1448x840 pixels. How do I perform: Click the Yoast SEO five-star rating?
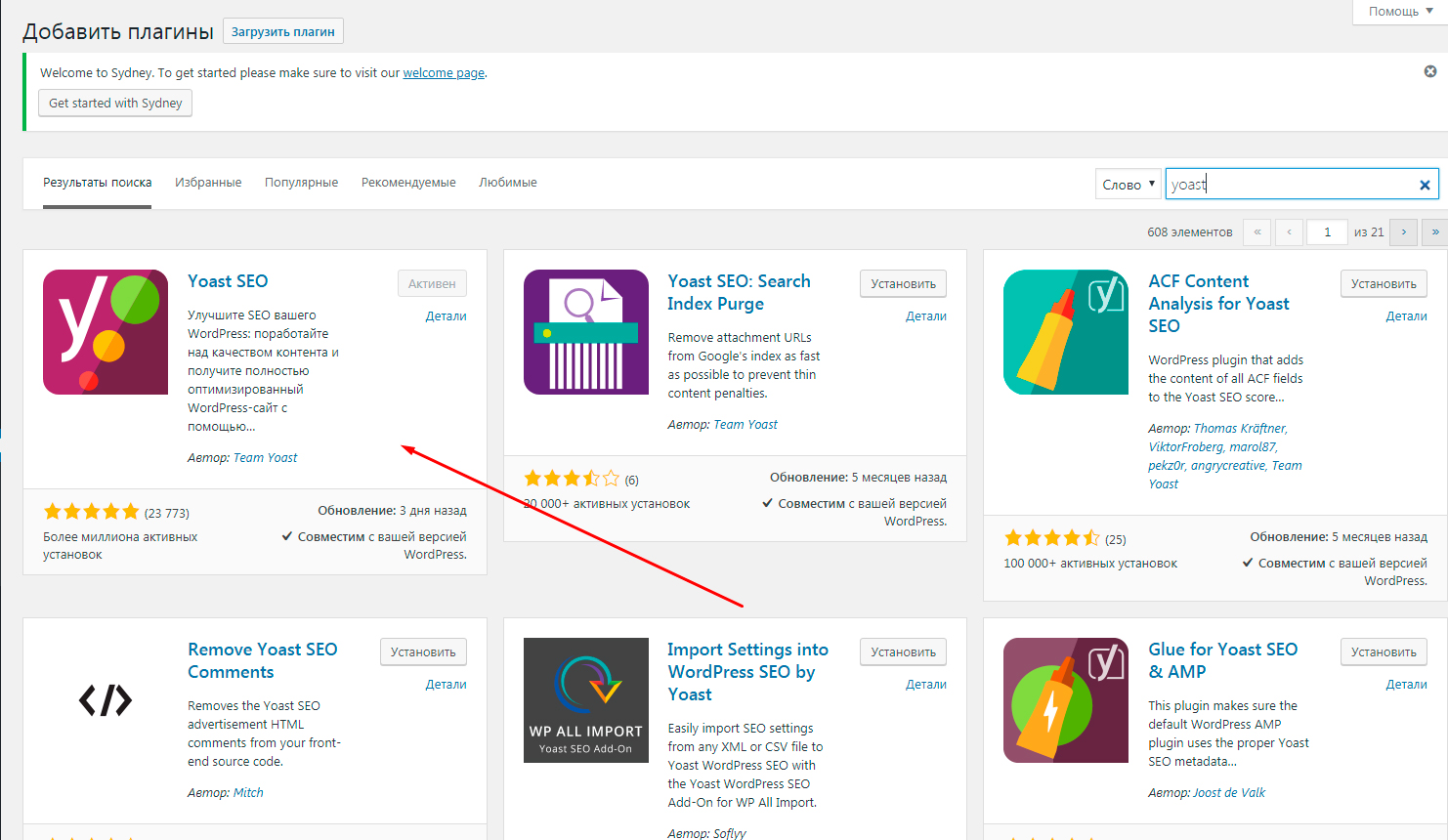click(x=92, y=512)
